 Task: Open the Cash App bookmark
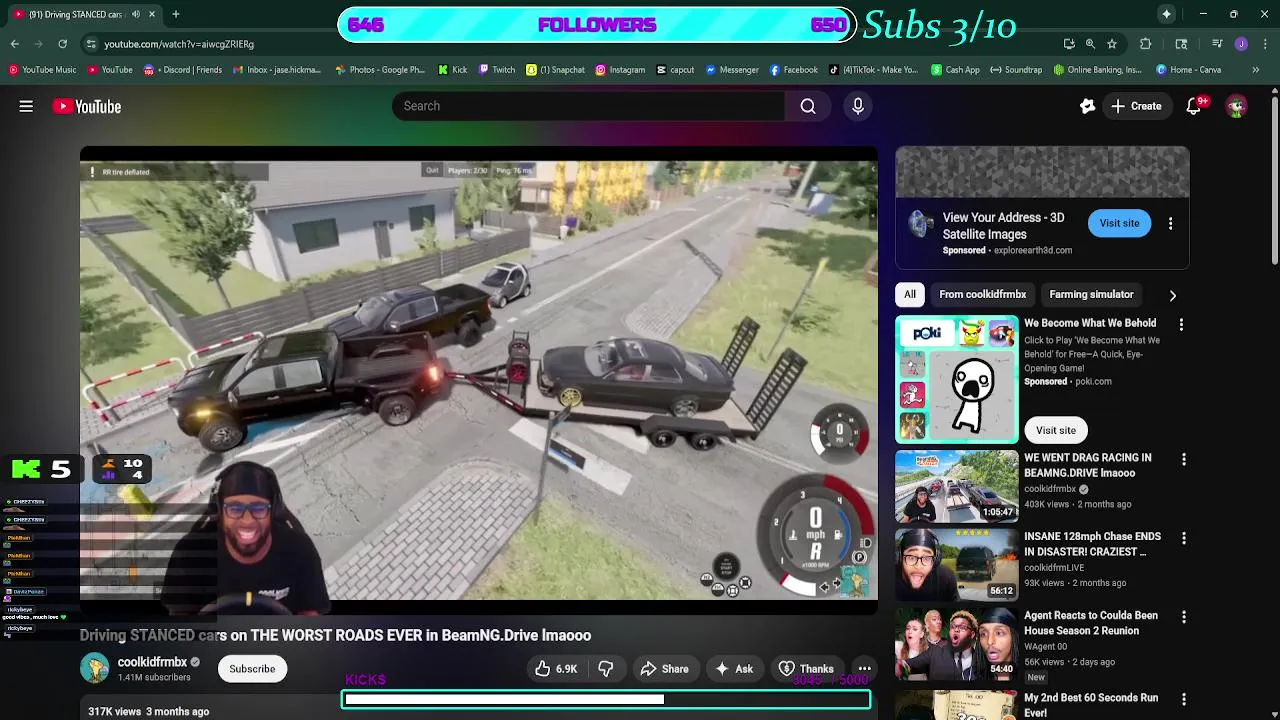point(955,70)
